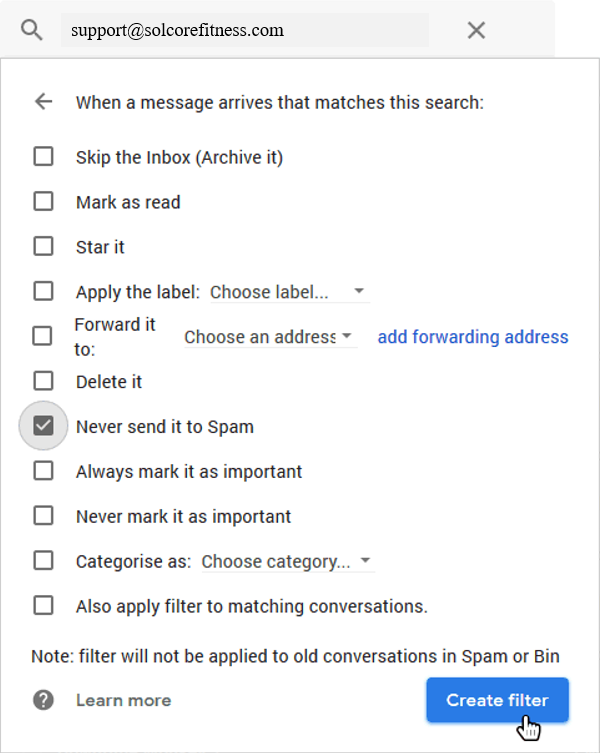600x753 pixels.
Task: Enable Also apply filter to matching conversations
Action: tap(43, 606)
